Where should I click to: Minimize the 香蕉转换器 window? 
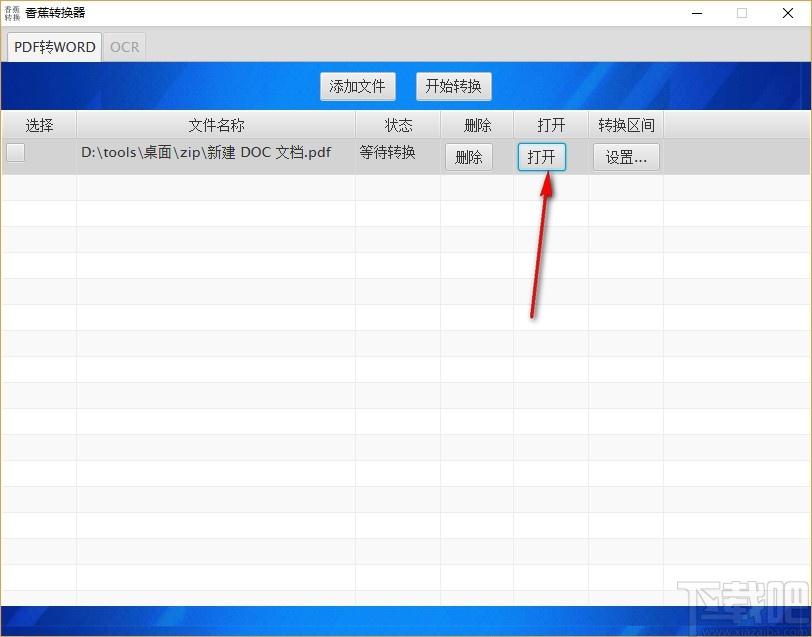pyautogui.click(x=697, y=13)
